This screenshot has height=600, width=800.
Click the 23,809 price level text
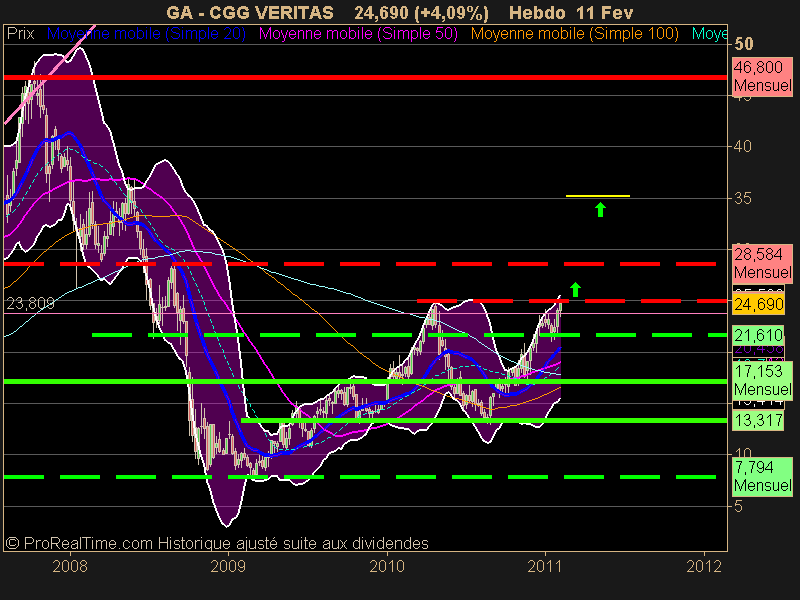pos(30,304)
